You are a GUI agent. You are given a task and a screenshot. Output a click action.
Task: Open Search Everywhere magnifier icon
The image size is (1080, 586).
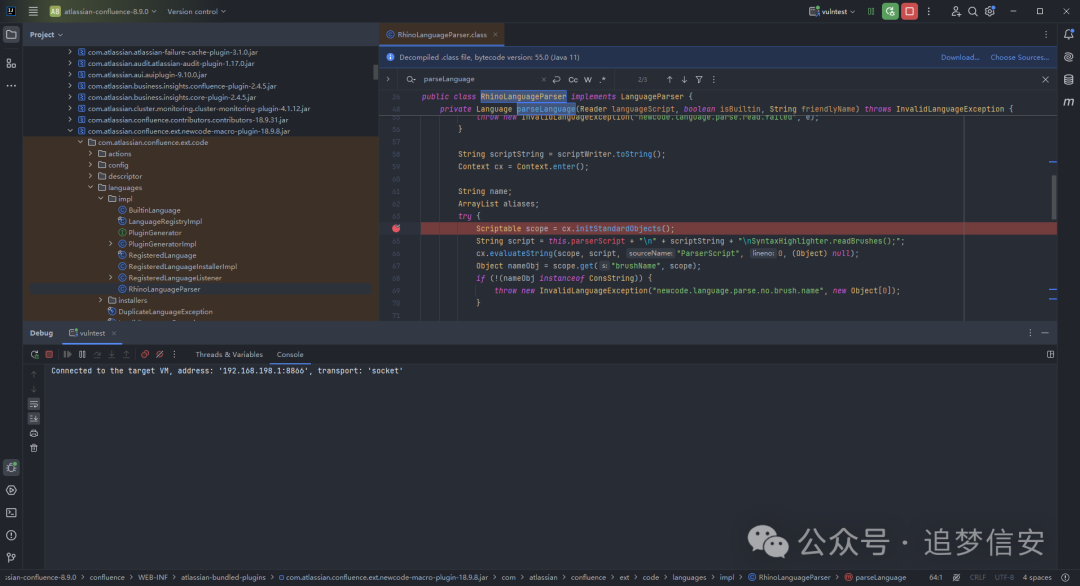[x=973, y=11]
